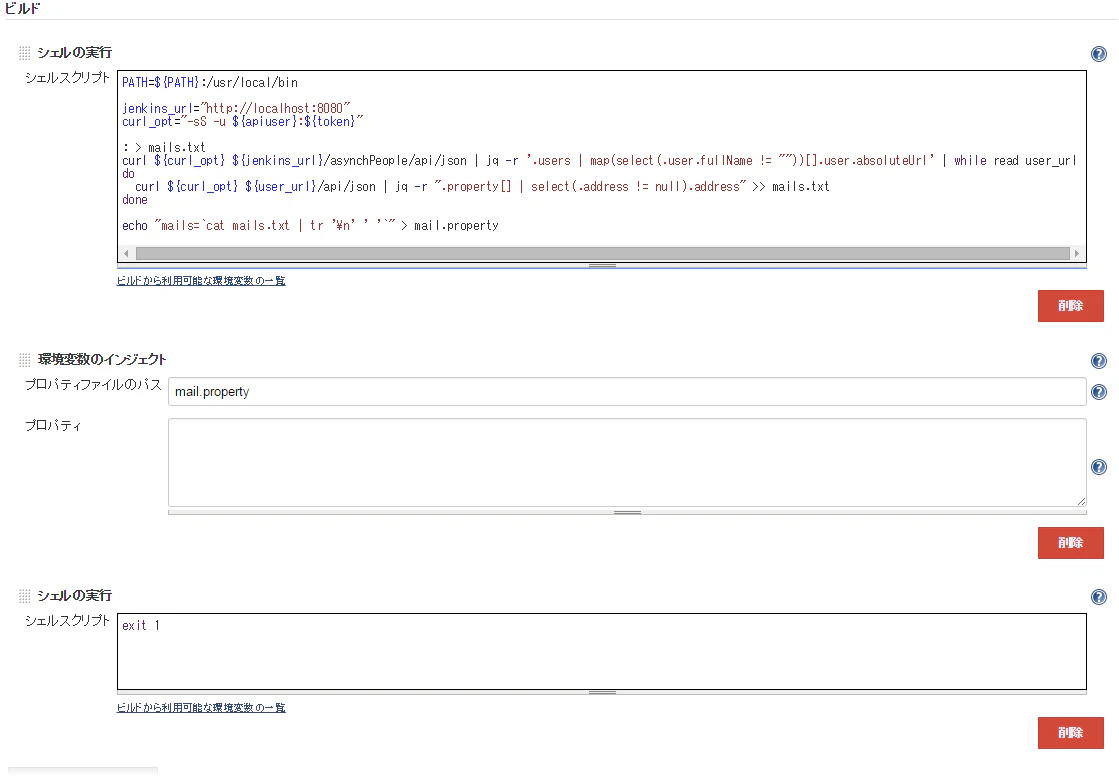Screen dimensions: 1119x778
Task: Show help for the properties textarea
Action: point(1099,467)
